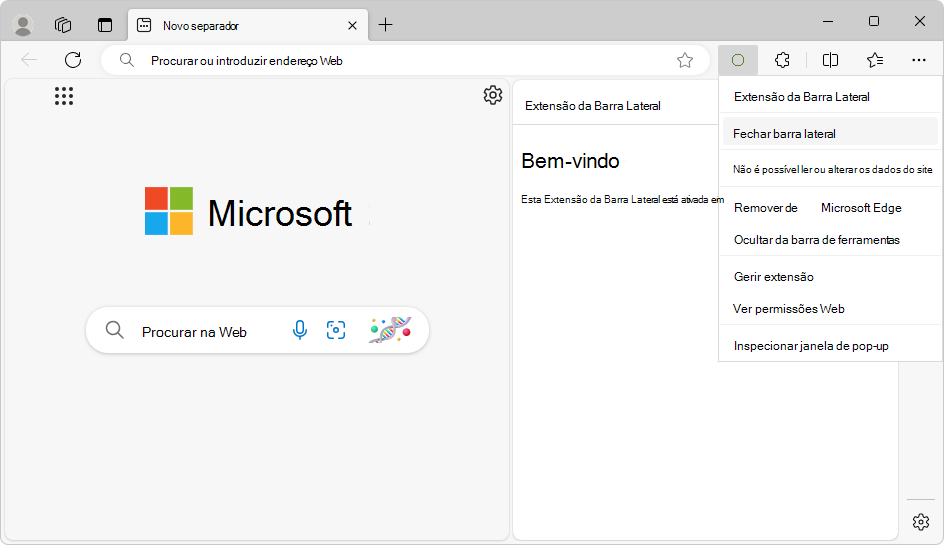
Task: Click the Microsoft logo
Action: [x=249, y=211]
